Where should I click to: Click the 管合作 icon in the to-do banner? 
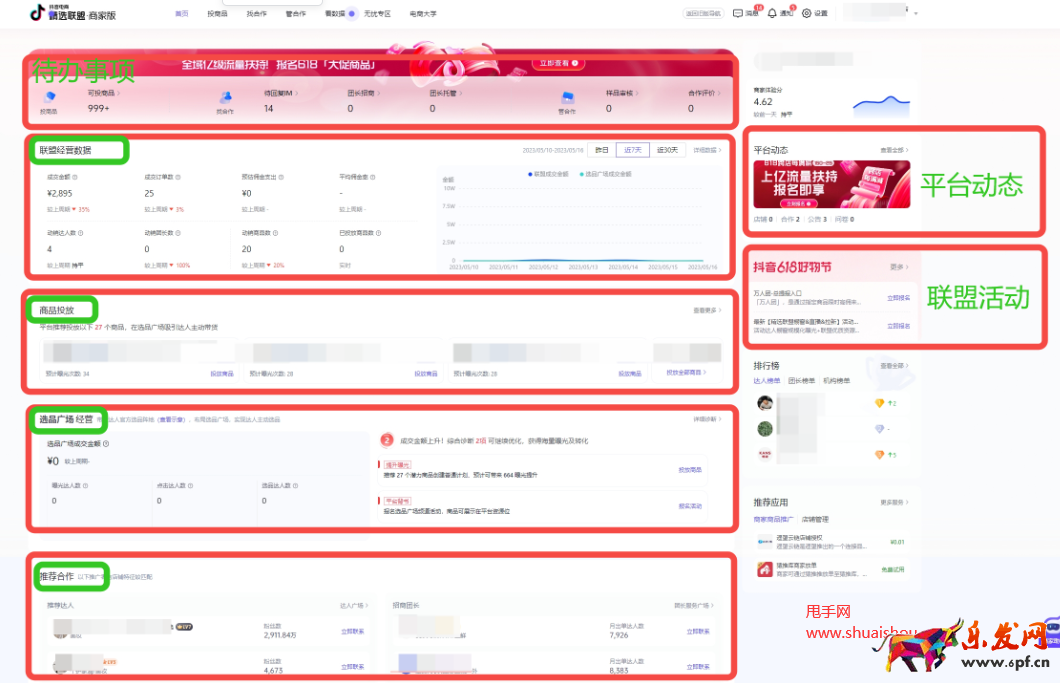tap(568, 98)
